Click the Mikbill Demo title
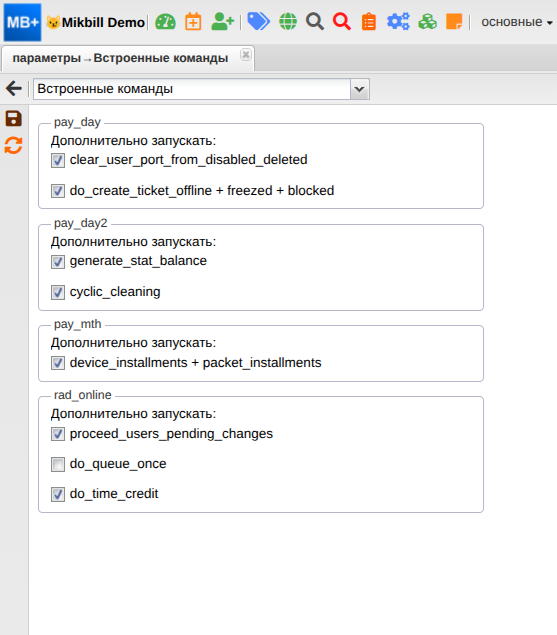Image resolution: width=557 pixels, height=635 pixels. (103, 22)
